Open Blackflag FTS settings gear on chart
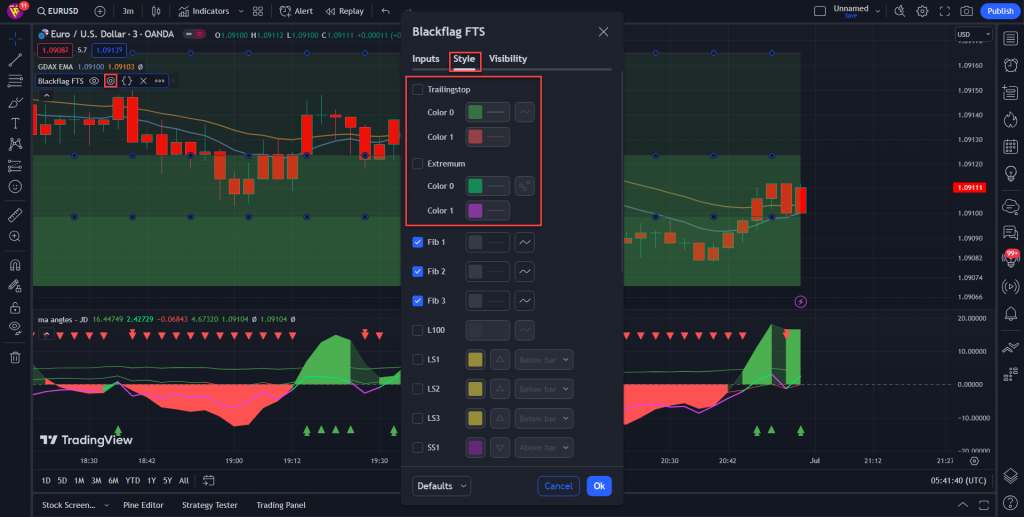Image resolution: width=1024 pixels, height=517 pixels. click(110, 81)
